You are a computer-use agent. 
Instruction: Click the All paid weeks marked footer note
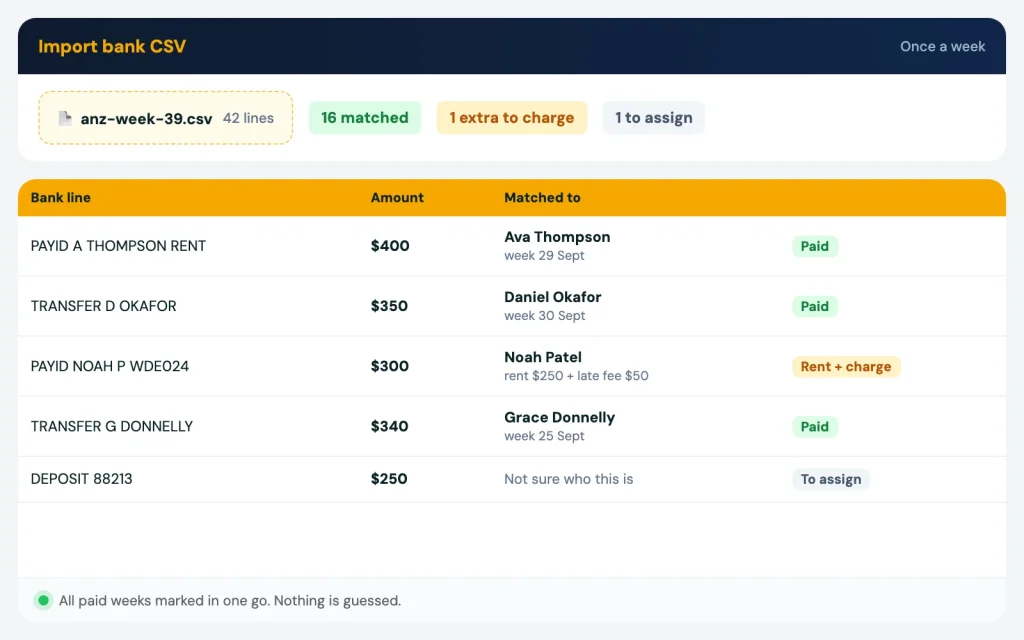pyautogui.click(x=230, y=601)
